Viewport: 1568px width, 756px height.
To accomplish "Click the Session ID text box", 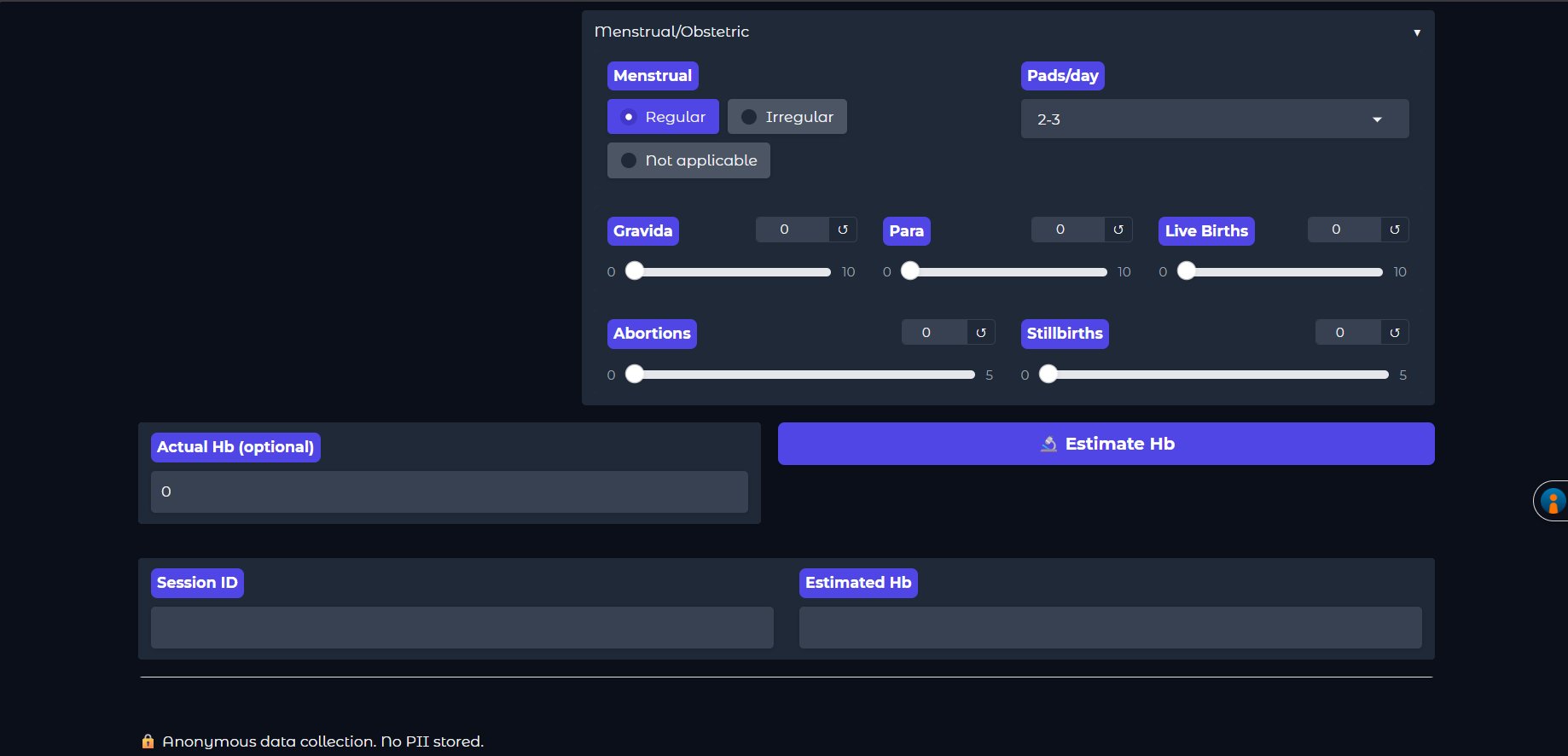I will tap(462, 628).
